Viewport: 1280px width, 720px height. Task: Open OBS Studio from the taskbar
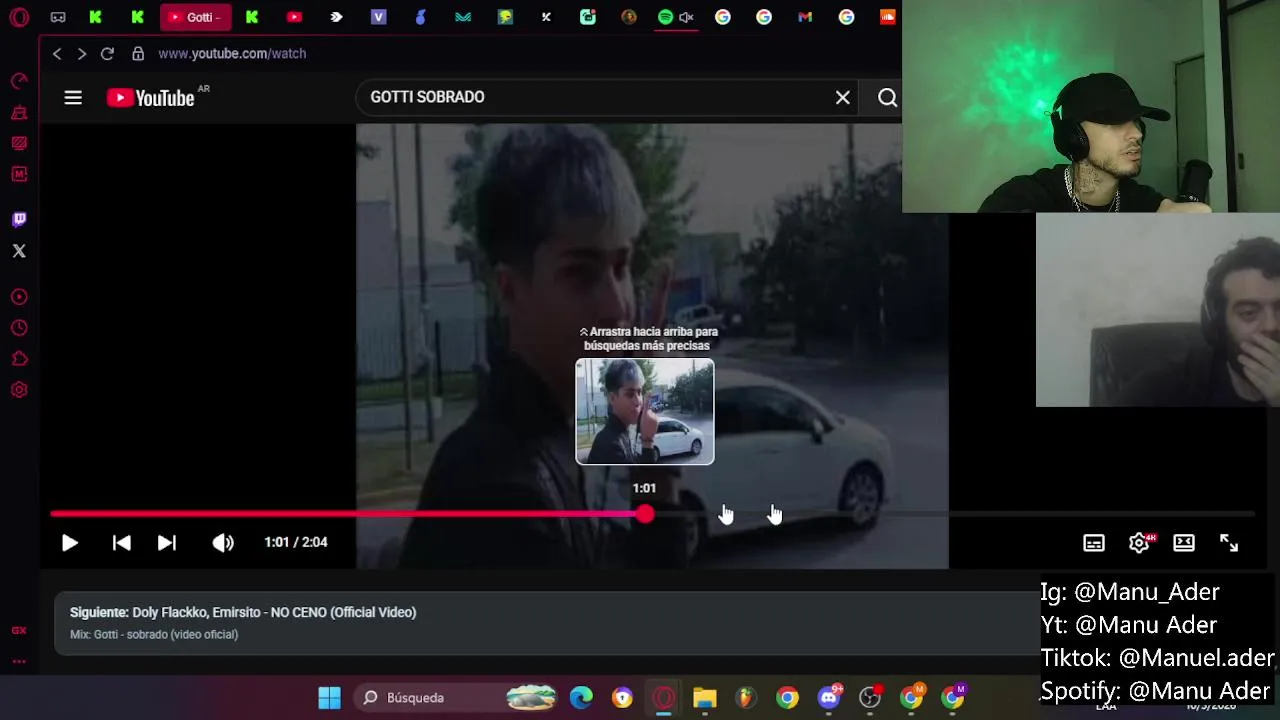[870, 698]
